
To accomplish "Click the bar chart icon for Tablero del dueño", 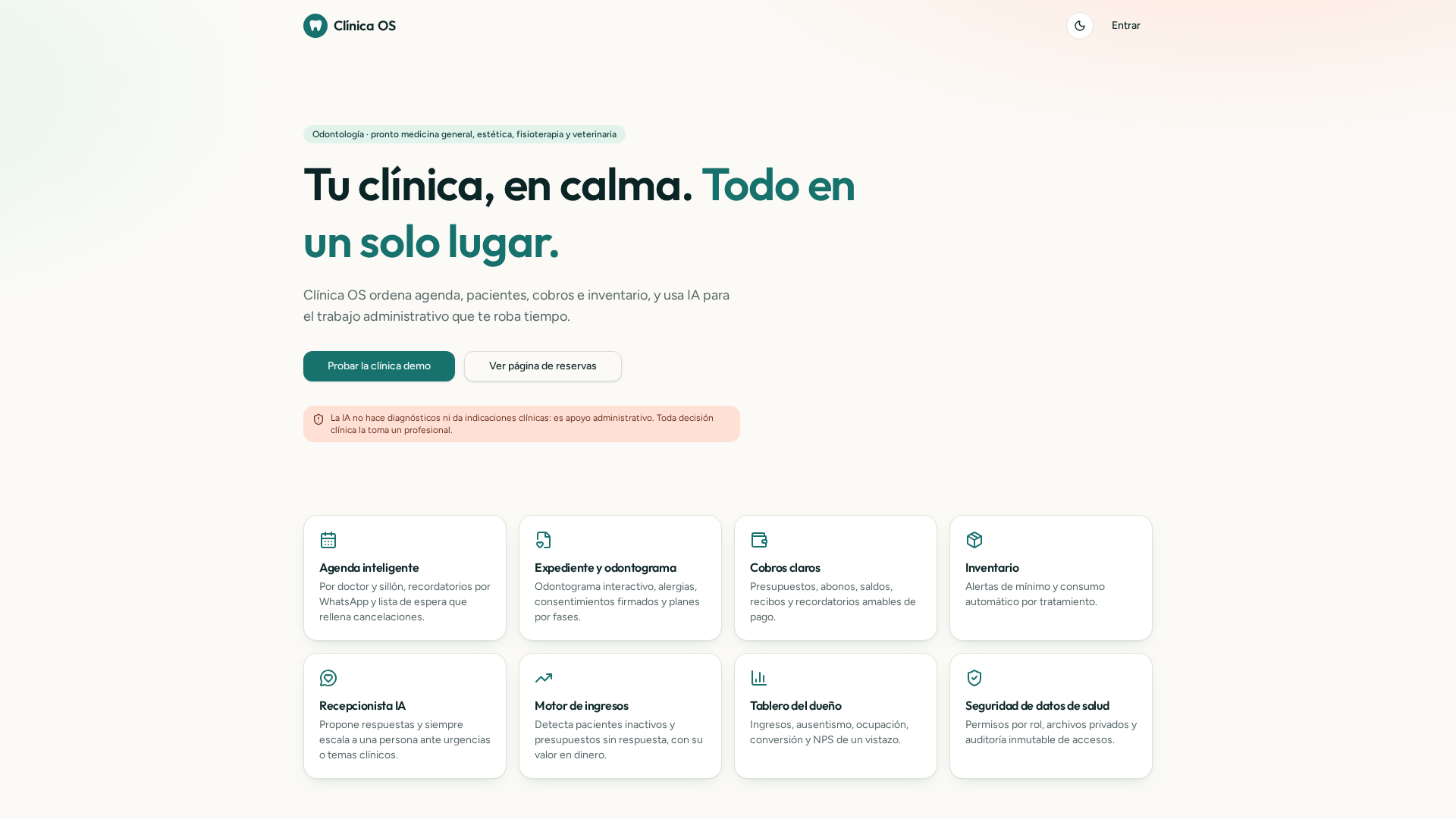I will (759, 678).
